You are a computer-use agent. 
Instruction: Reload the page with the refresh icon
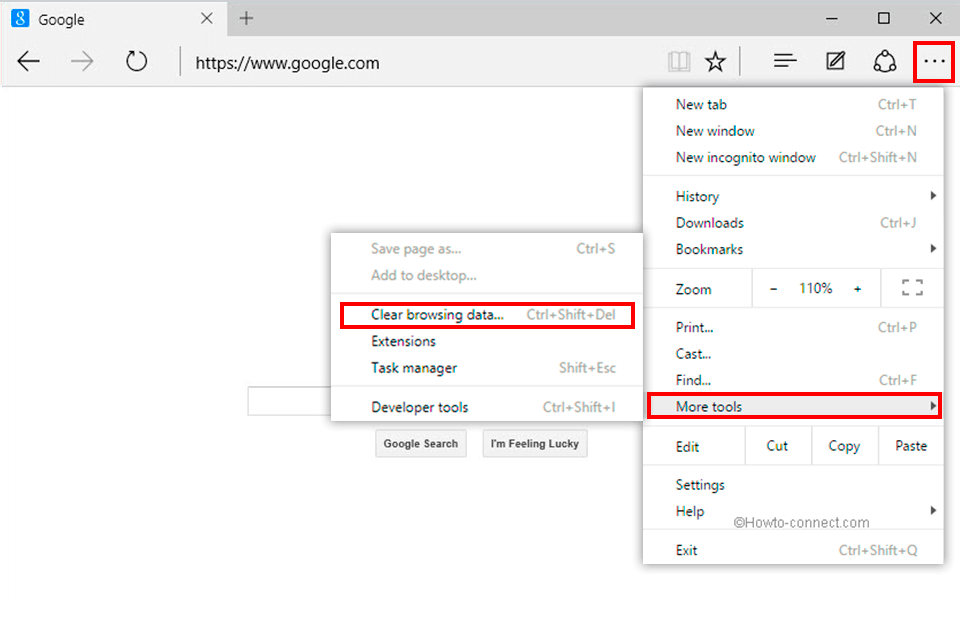tap(136, 61)
